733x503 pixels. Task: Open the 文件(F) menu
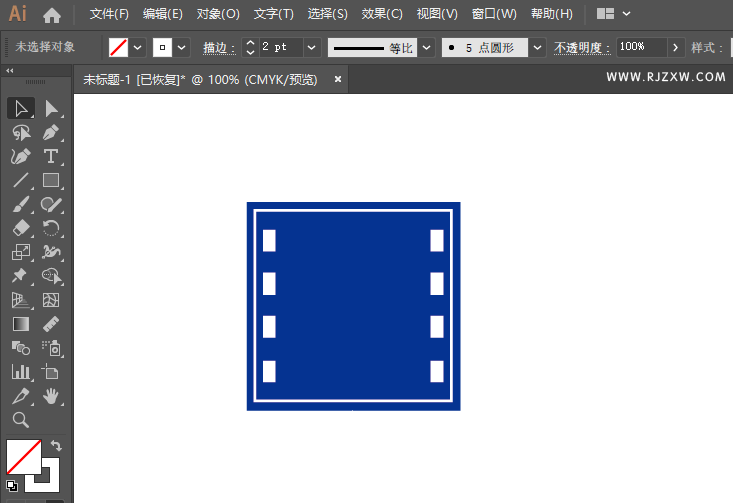109,14
